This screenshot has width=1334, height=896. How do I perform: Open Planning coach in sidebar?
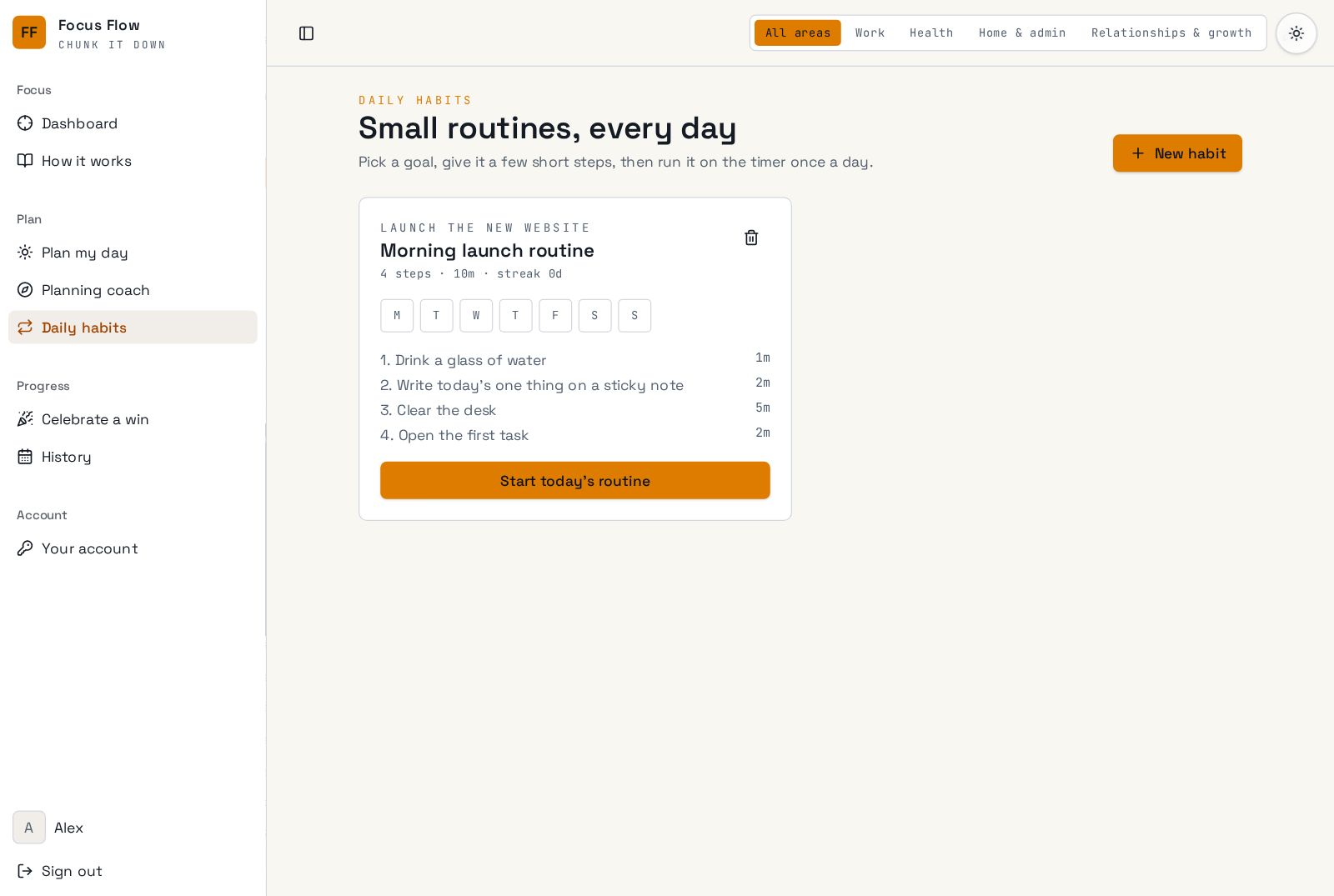[x=133, y=290]
